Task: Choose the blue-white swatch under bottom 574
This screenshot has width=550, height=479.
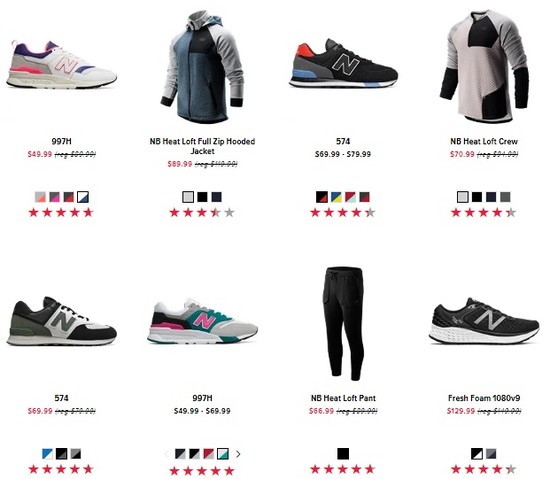Action: (47, 454)
